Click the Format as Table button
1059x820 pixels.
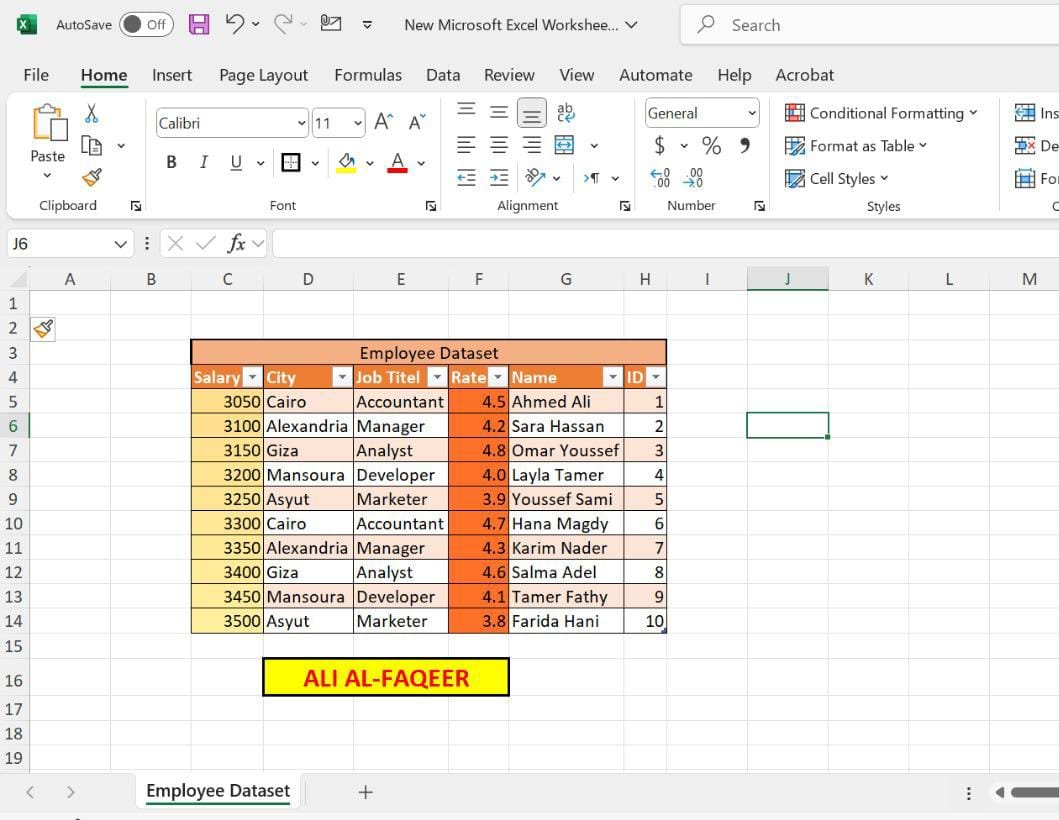tap(855, 146)
